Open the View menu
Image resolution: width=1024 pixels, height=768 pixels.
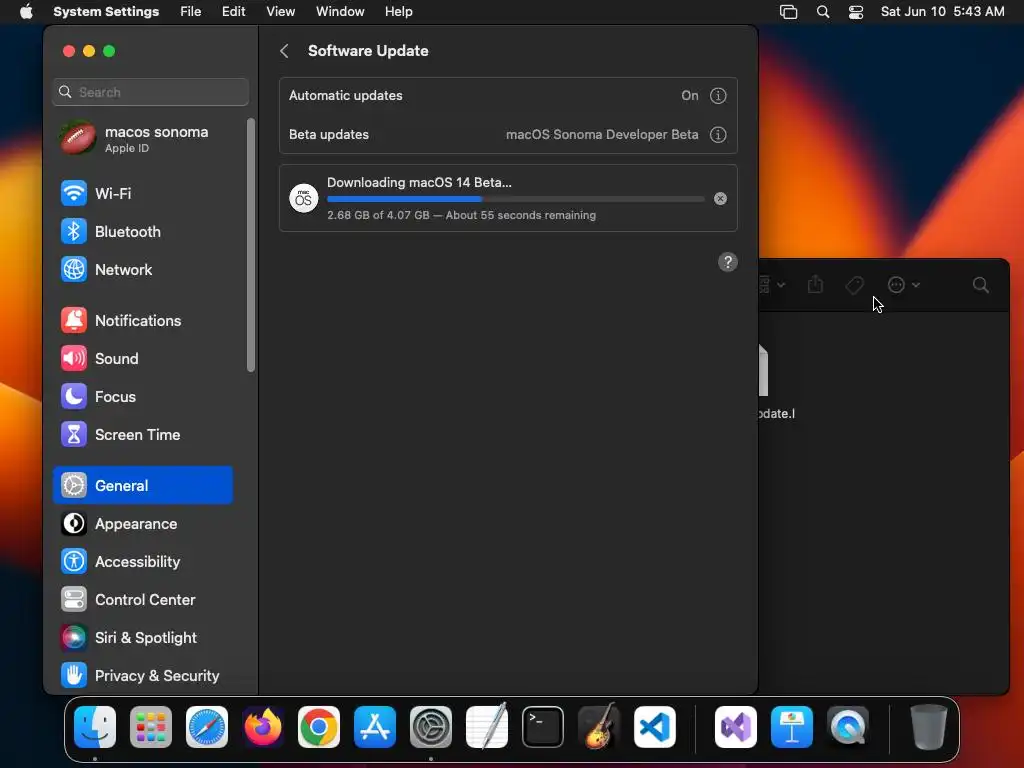(x=280, y=12)
